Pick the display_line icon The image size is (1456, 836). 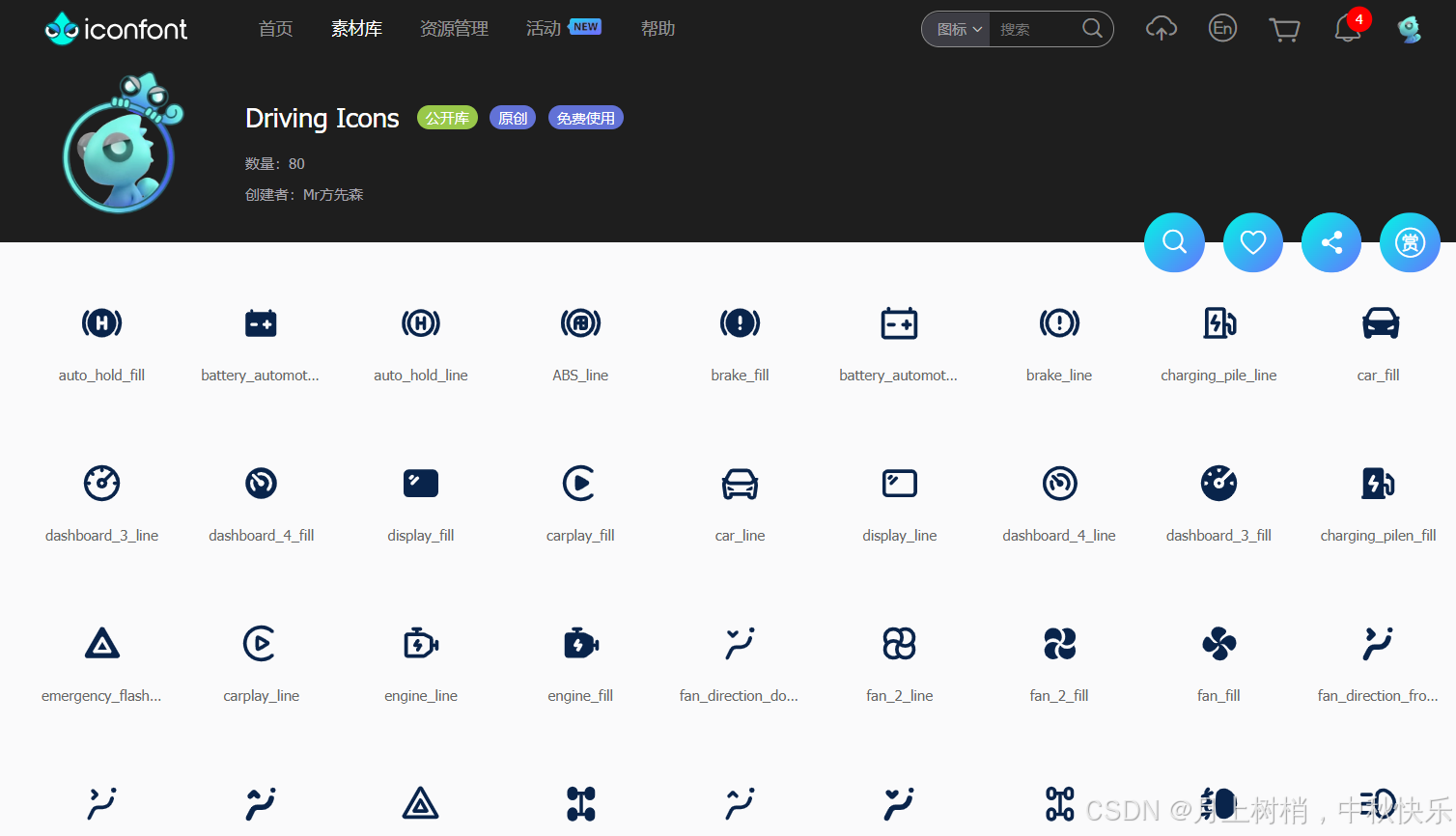[x=900, y=484]
